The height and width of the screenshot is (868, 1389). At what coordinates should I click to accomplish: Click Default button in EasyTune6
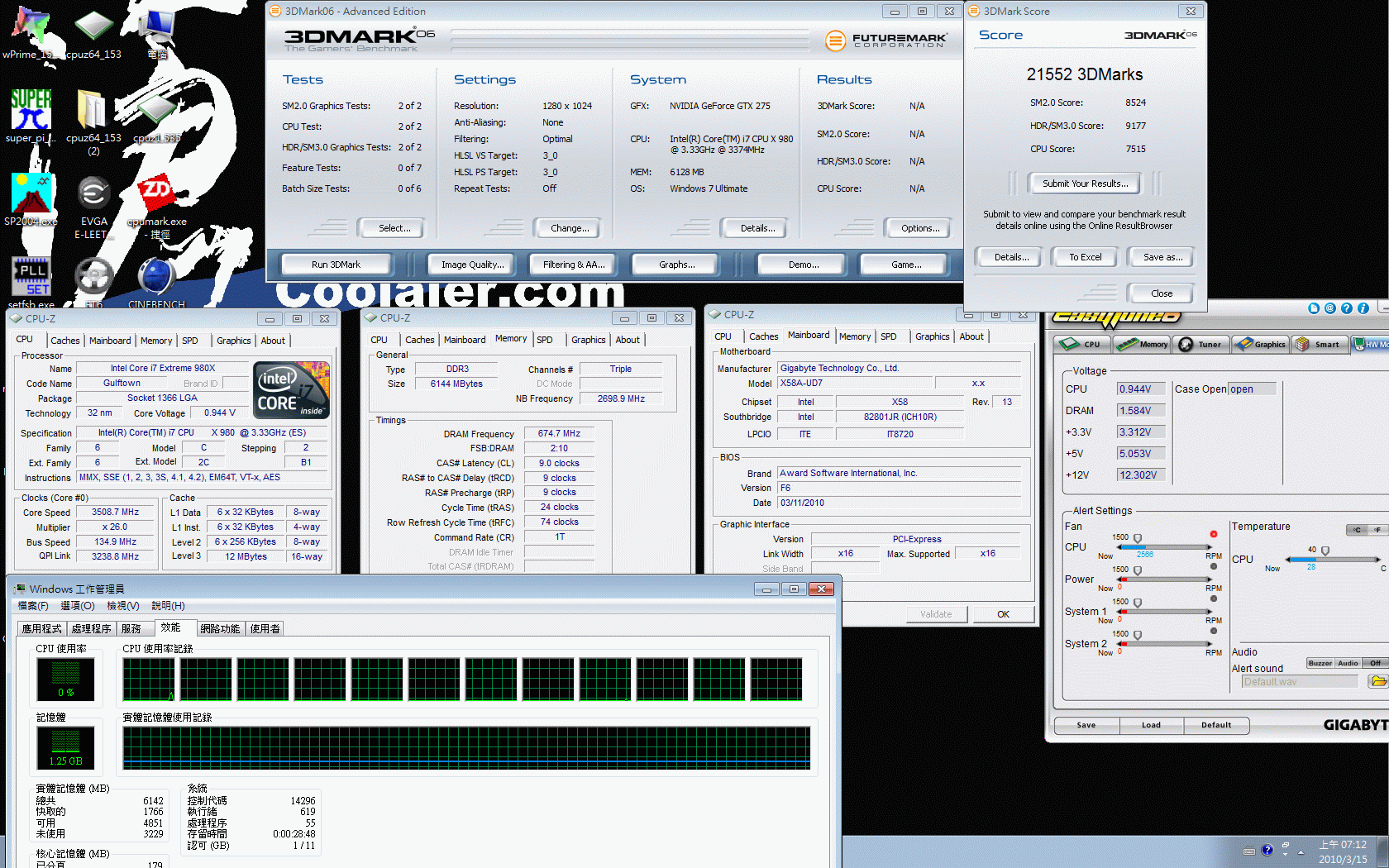tap(1216, 725)
